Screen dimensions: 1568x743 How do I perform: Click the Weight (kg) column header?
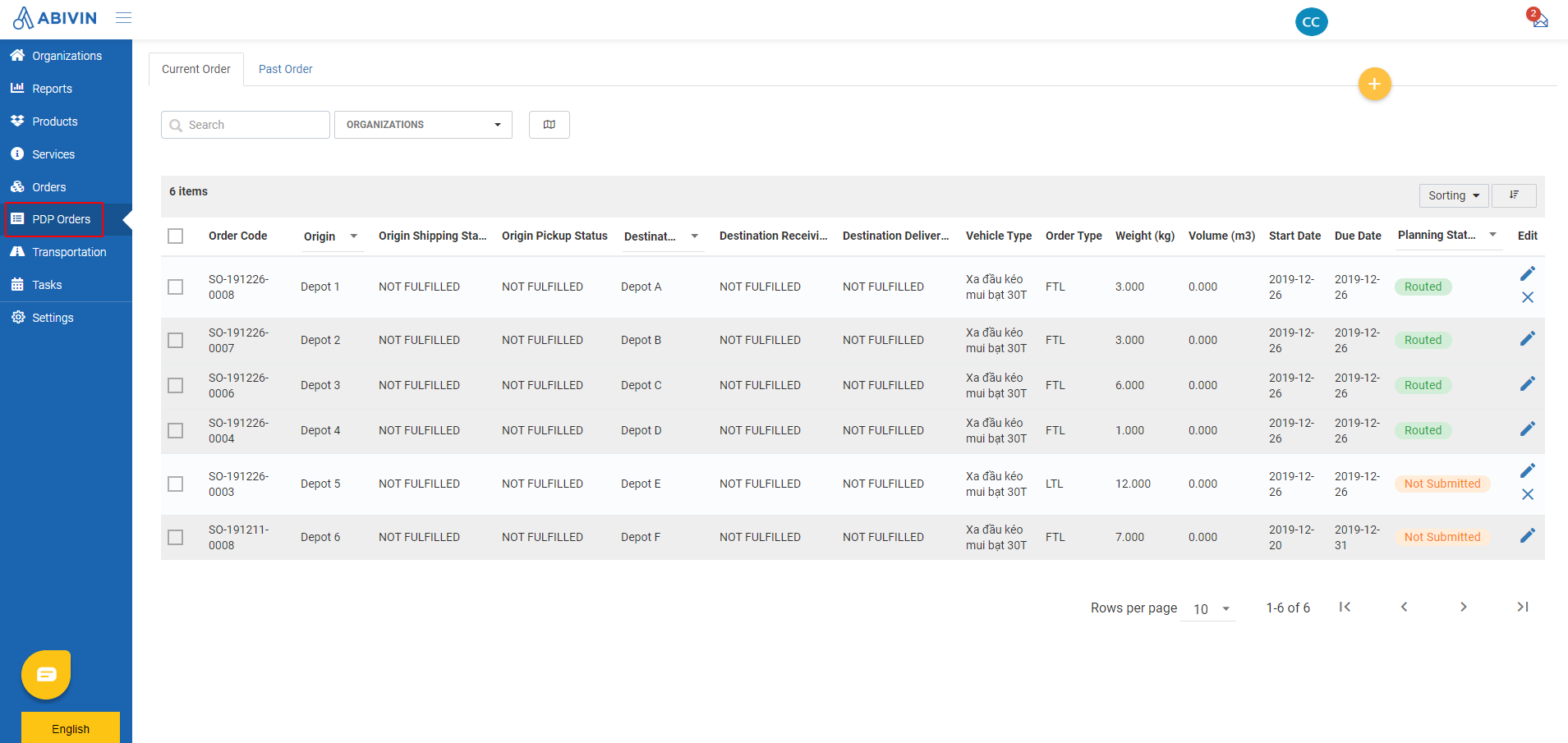point(1144,236)
